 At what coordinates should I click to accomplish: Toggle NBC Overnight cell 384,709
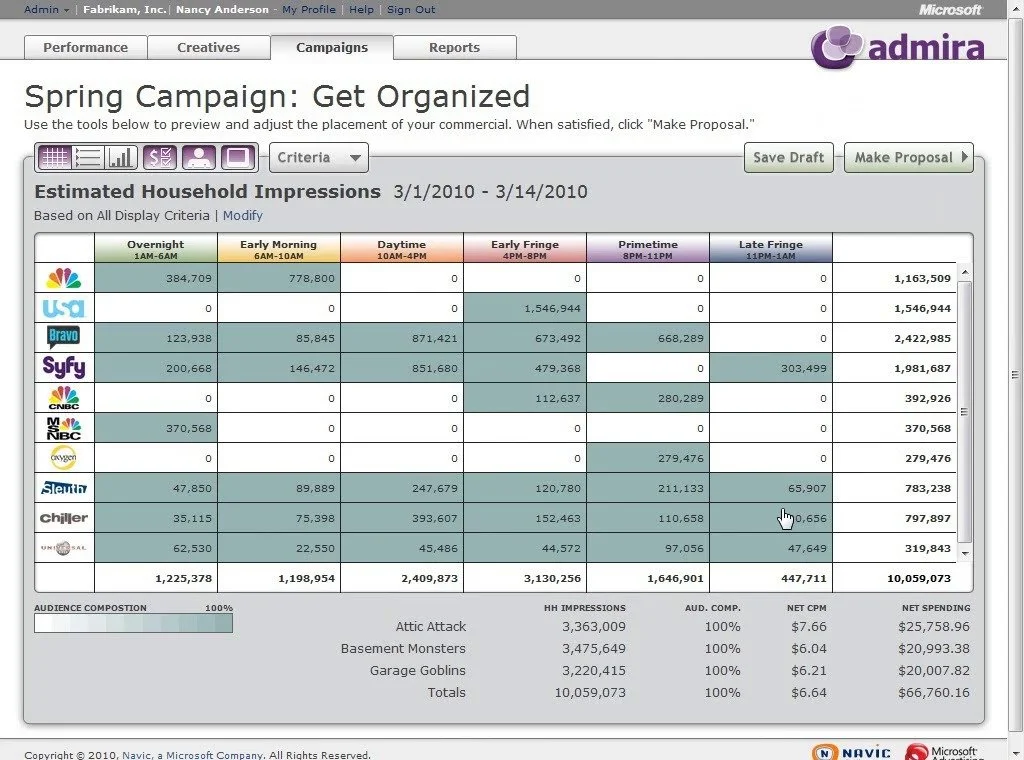pos(155,278)
